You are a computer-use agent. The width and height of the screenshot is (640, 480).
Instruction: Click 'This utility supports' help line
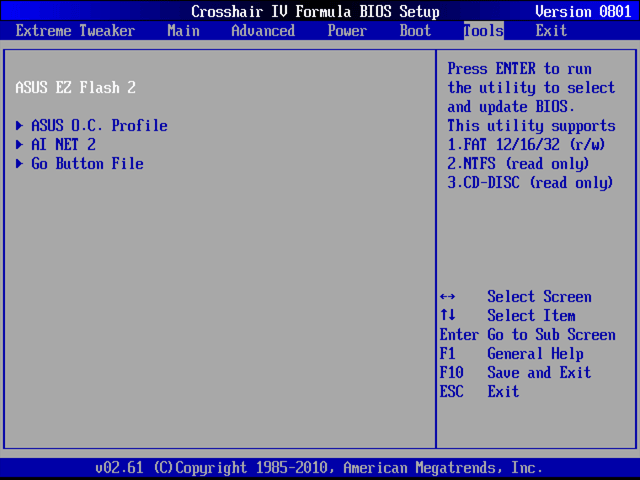pyautogui.click(x=531, y=125)
